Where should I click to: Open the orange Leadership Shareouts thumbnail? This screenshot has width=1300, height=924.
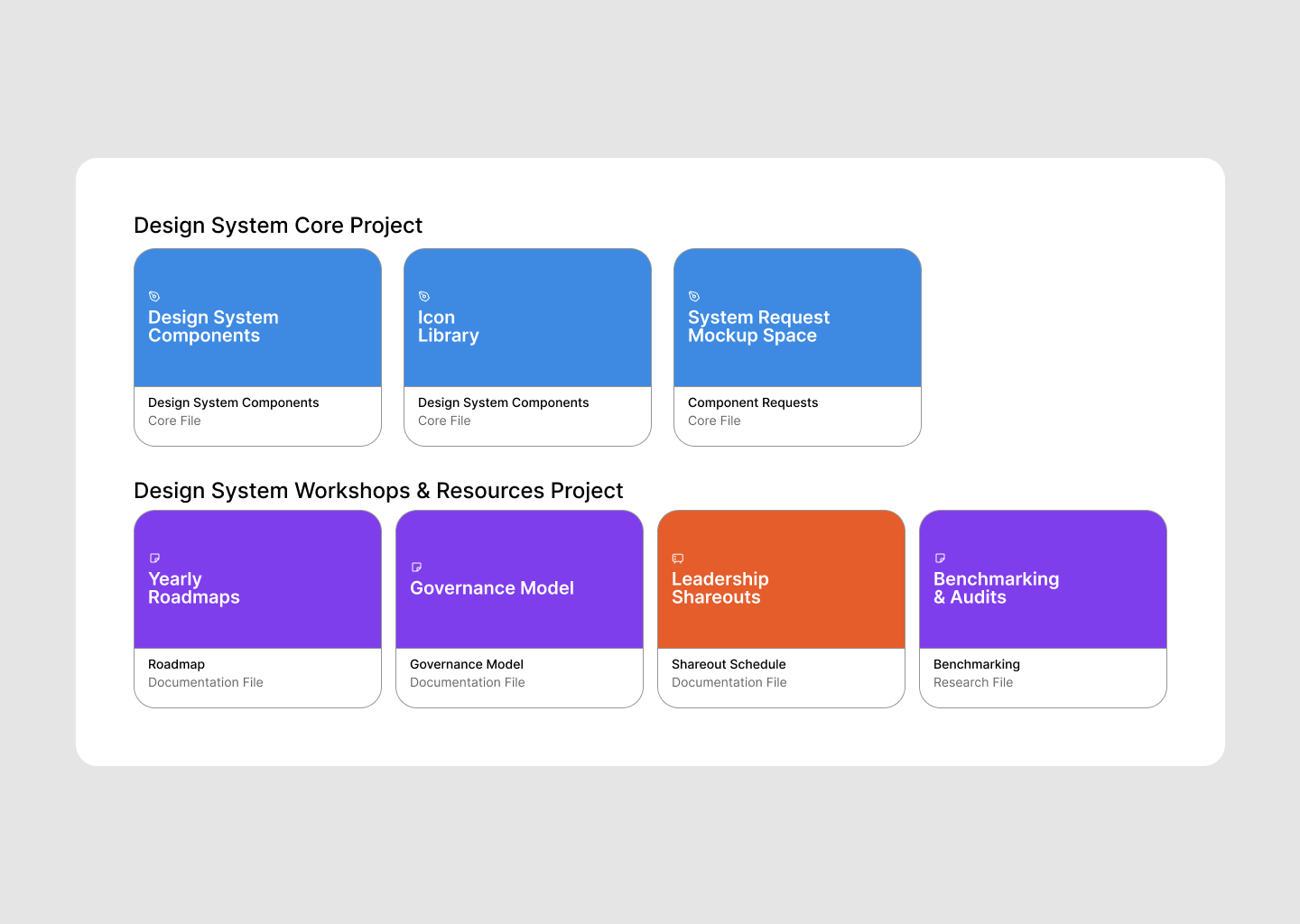781,579
